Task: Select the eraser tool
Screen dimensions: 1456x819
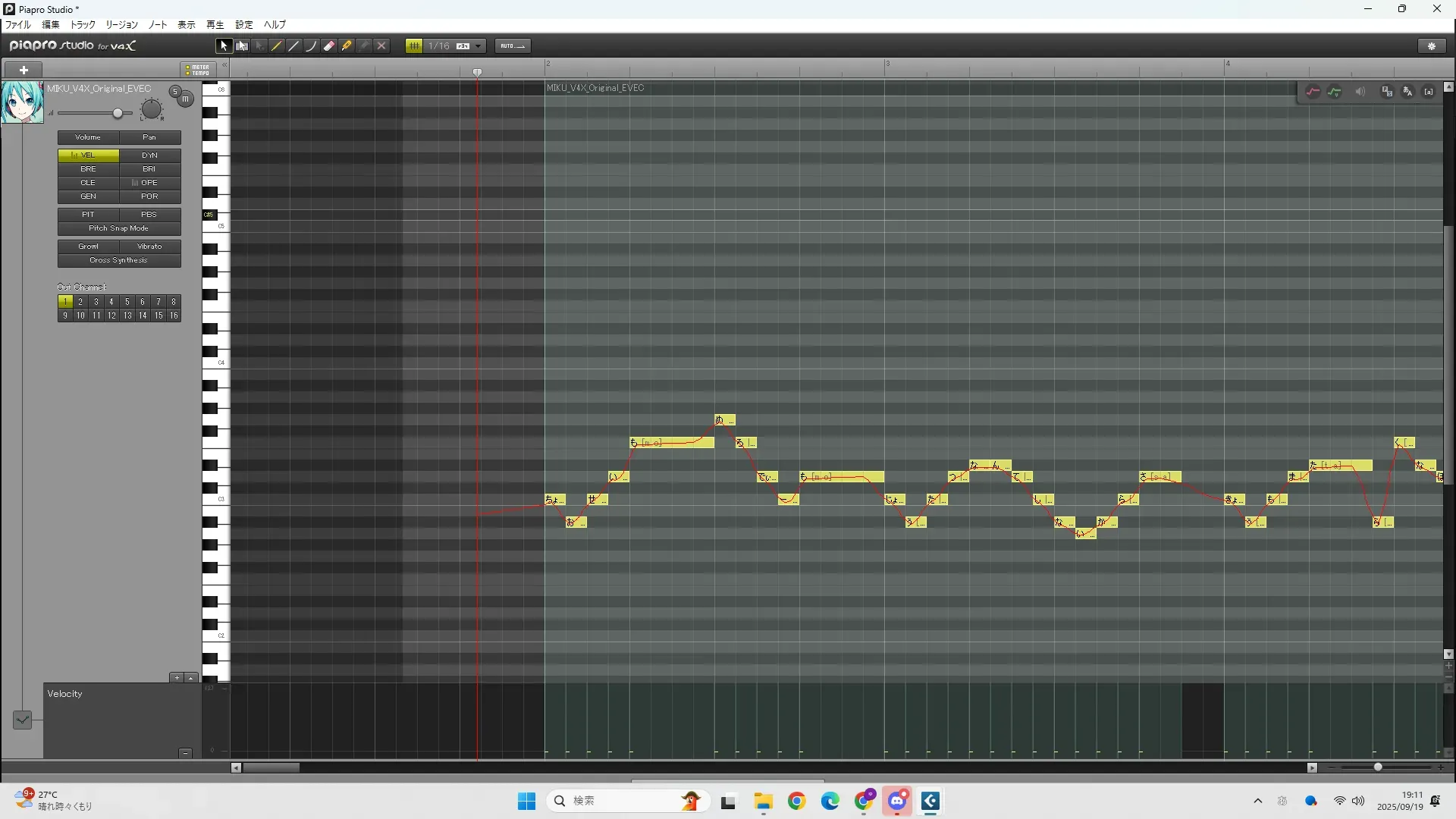Action: 329,46
